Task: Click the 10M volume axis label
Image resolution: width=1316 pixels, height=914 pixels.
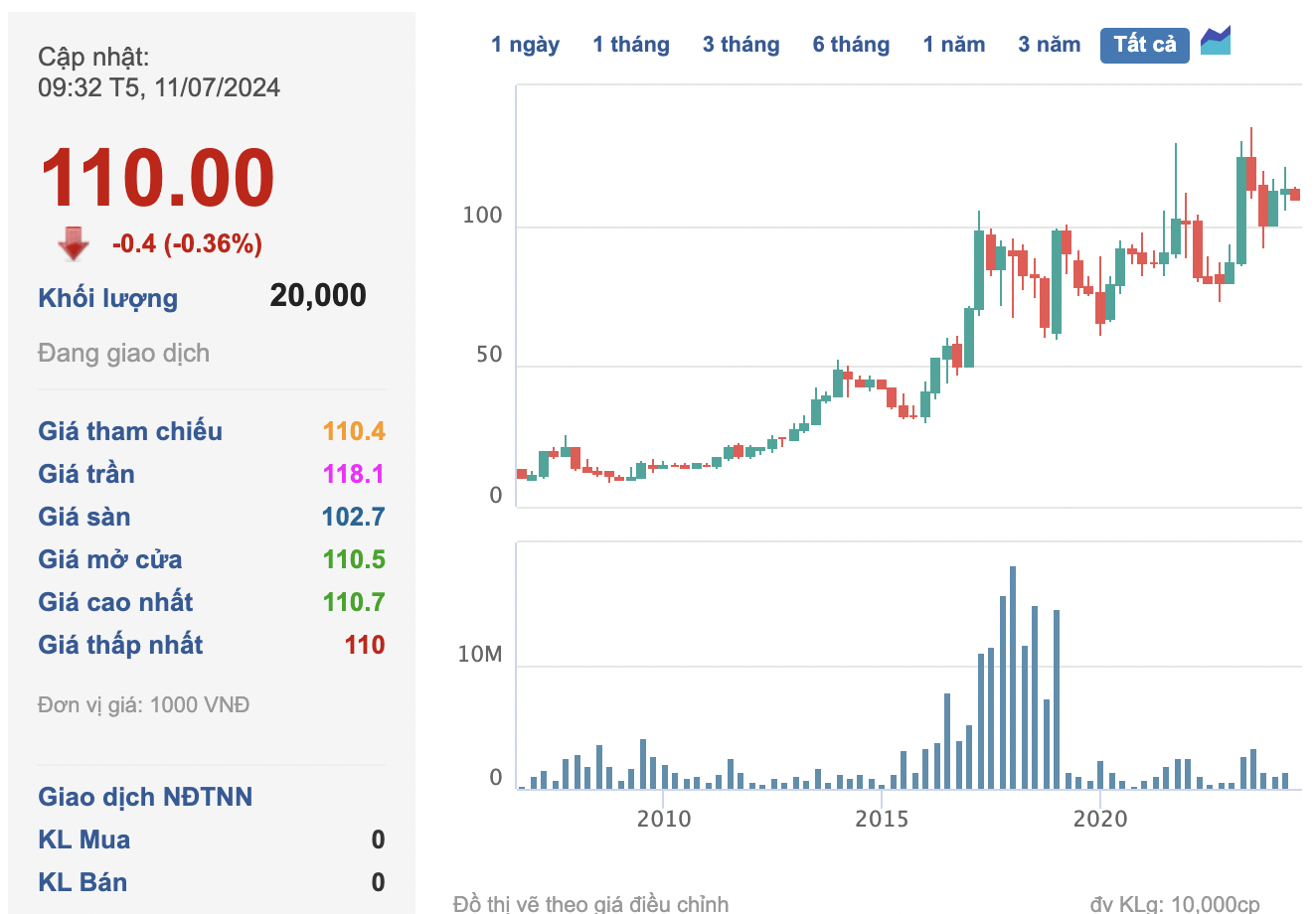Action: [x=480, y=655]
